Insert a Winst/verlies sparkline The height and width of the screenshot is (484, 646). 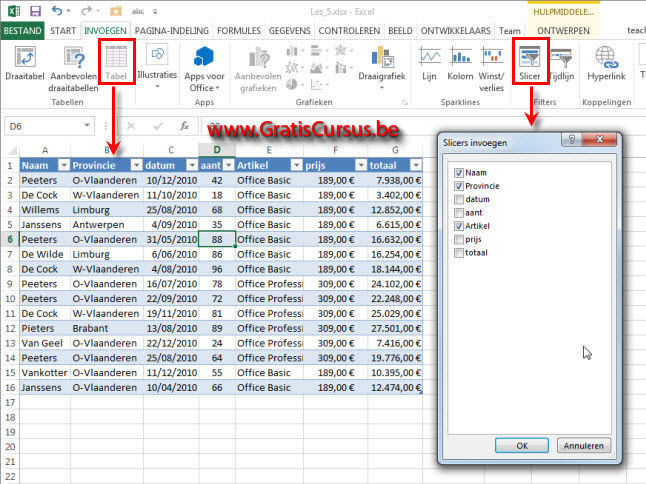click(491, 69)
